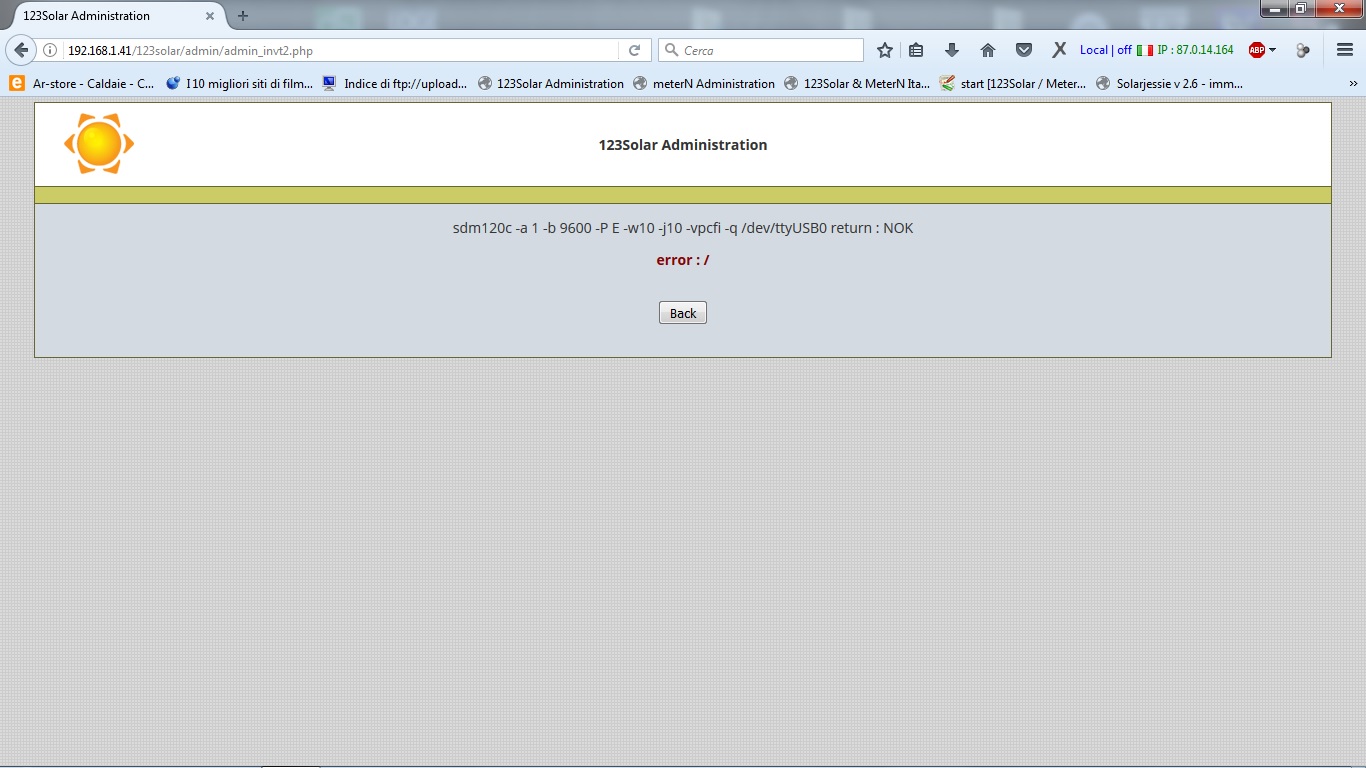
Task: Open 'Ar-store - Caldaie' bookmark
Action: (x=82, y=84)
